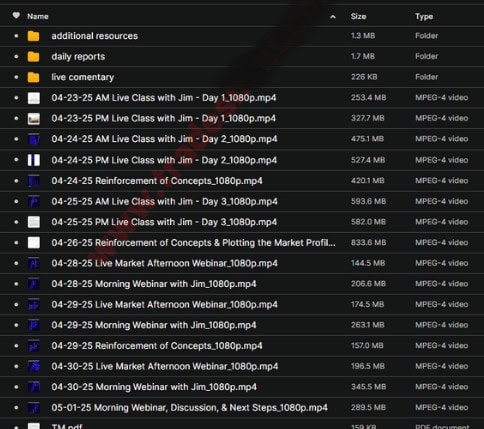Select icon of 04-26-25 Reinforcement & Plotting video

click(34, 243)
